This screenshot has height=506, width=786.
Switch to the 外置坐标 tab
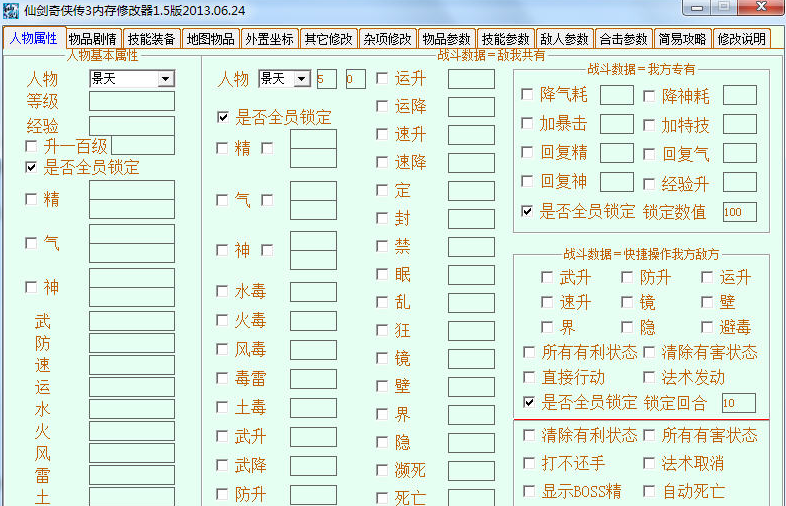pyautogui.click(x=270, y=39)
